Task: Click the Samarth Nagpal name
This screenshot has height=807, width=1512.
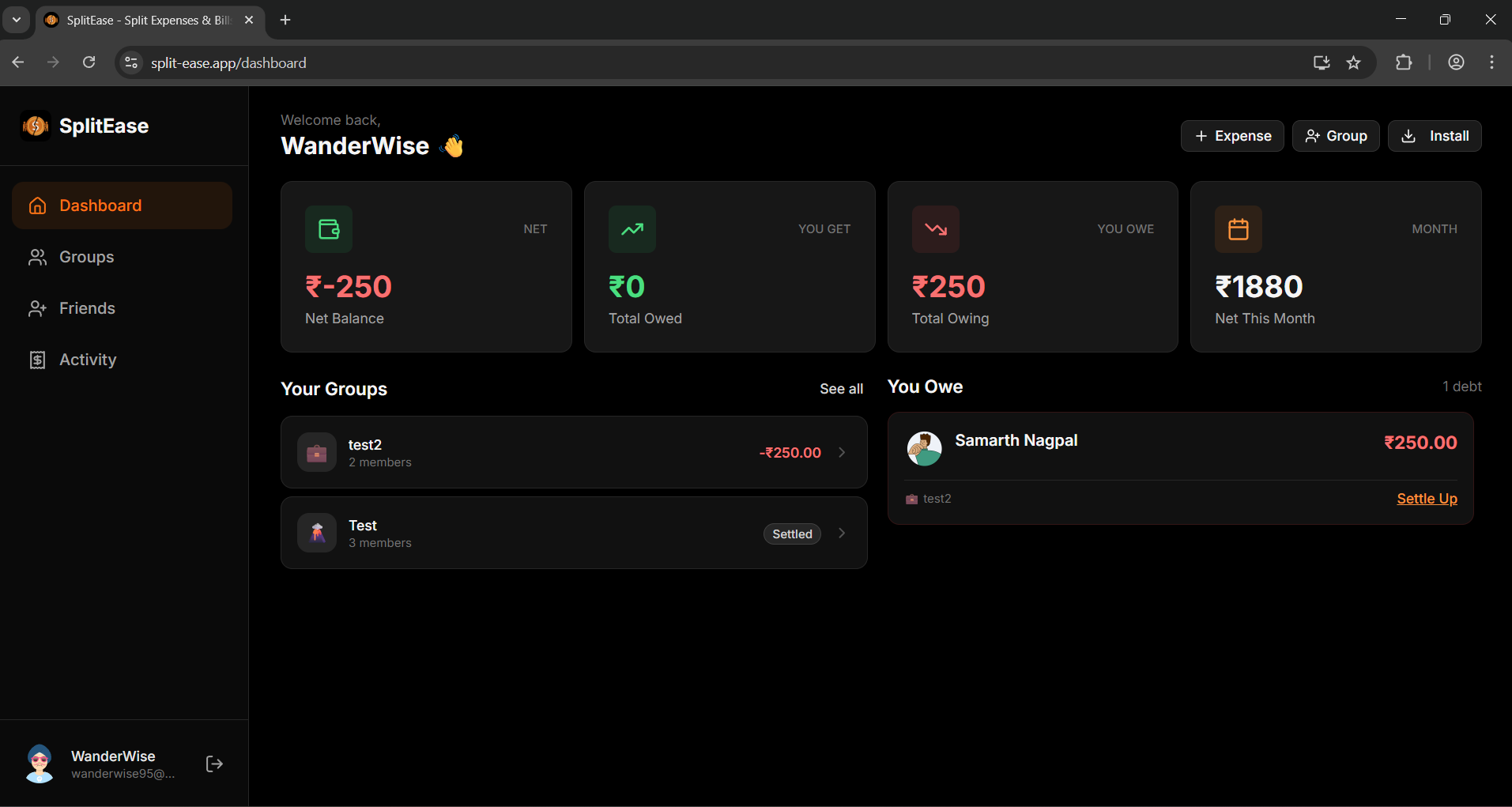Action: 1016,440
